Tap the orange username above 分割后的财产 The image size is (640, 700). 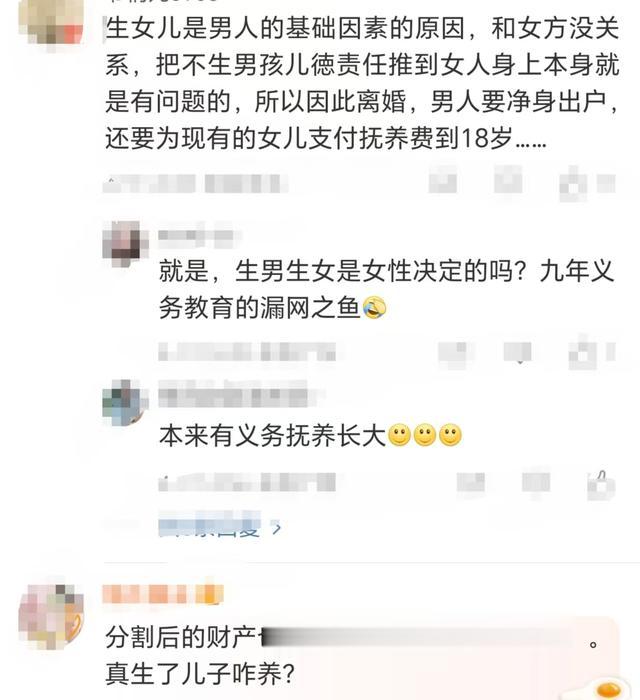point(163,595)
